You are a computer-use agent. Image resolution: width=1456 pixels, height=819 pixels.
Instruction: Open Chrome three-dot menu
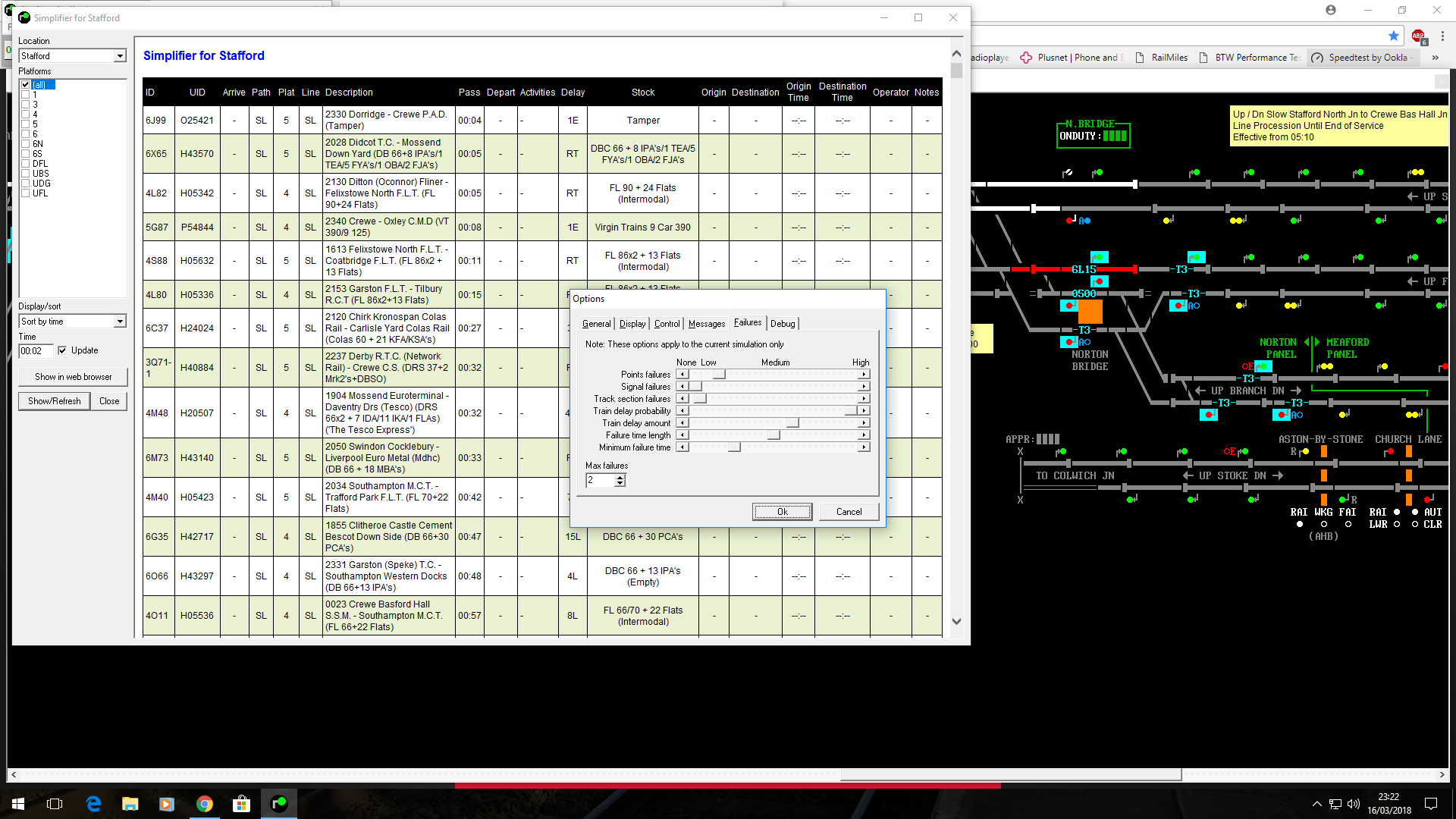(1442, 36)
